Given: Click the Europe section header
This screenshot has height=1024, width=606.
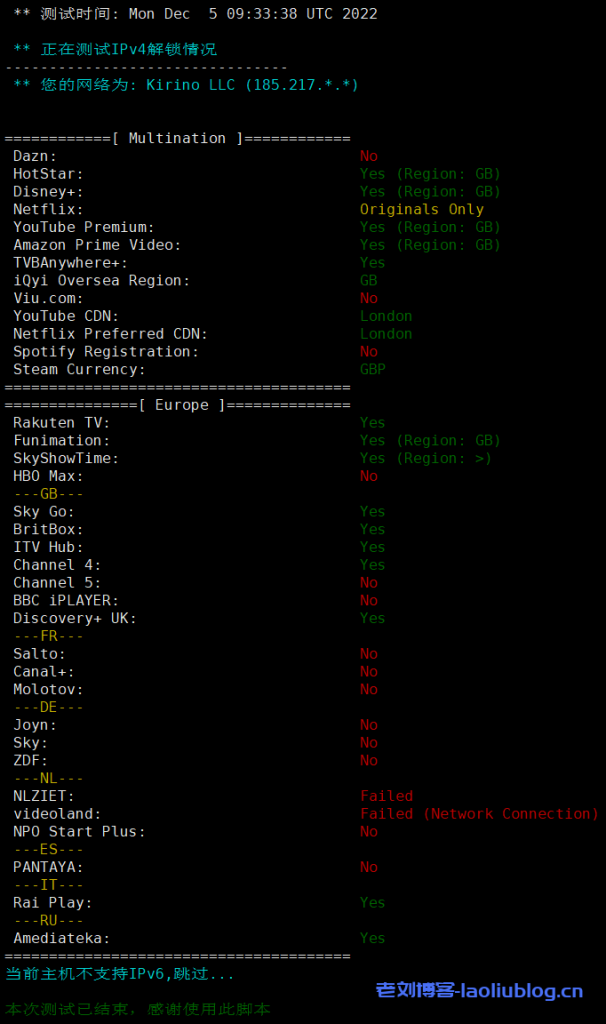Looking at the screenshot, I should 177,405.
